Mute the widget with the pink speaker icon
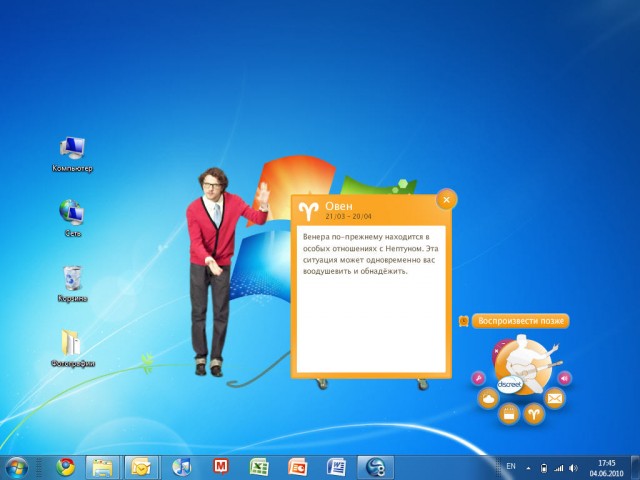Viewport: 640px width, 480px height. point(564,378)
